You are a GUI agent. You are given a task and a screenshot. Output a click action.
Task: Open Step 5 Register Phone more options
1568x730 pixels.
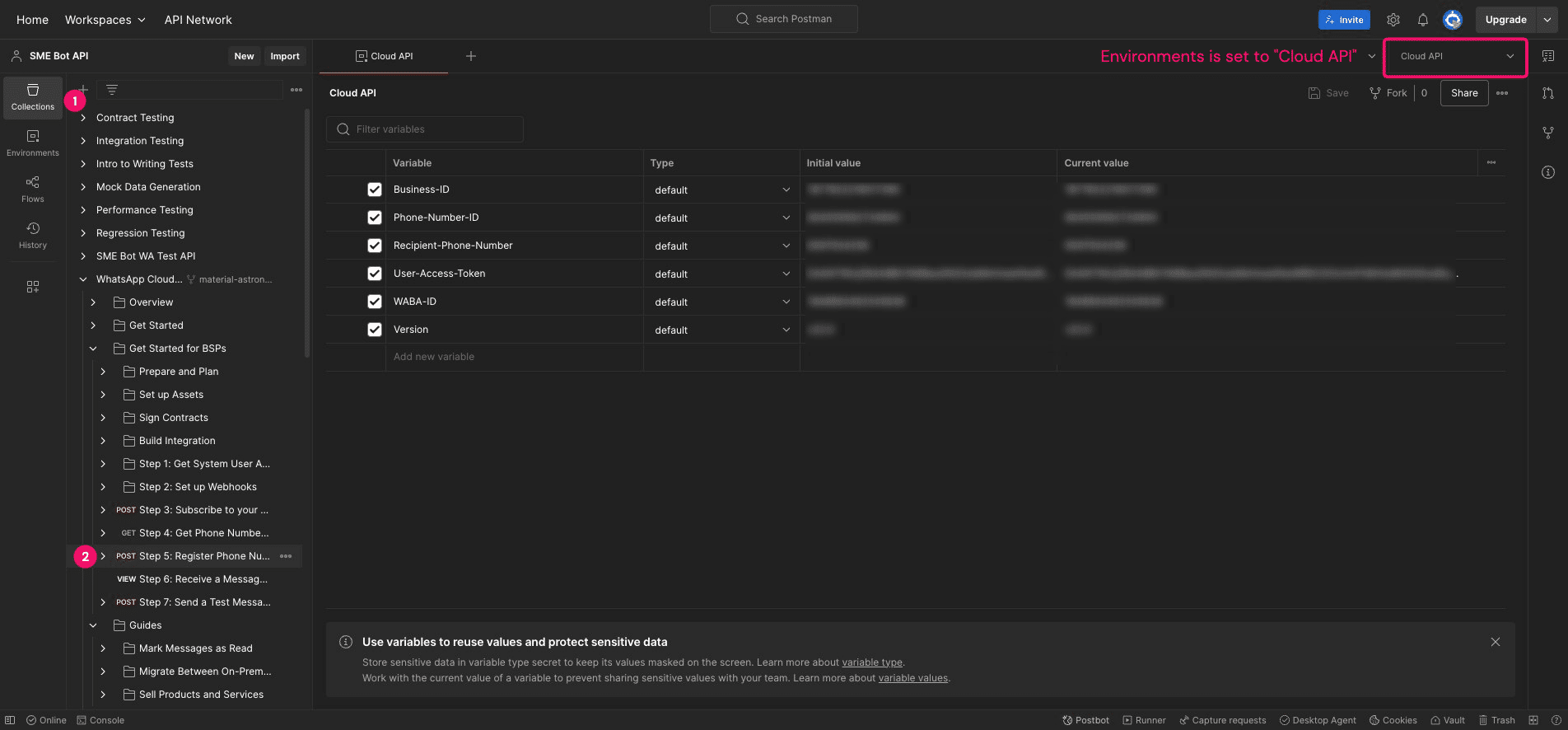[286, 556]
